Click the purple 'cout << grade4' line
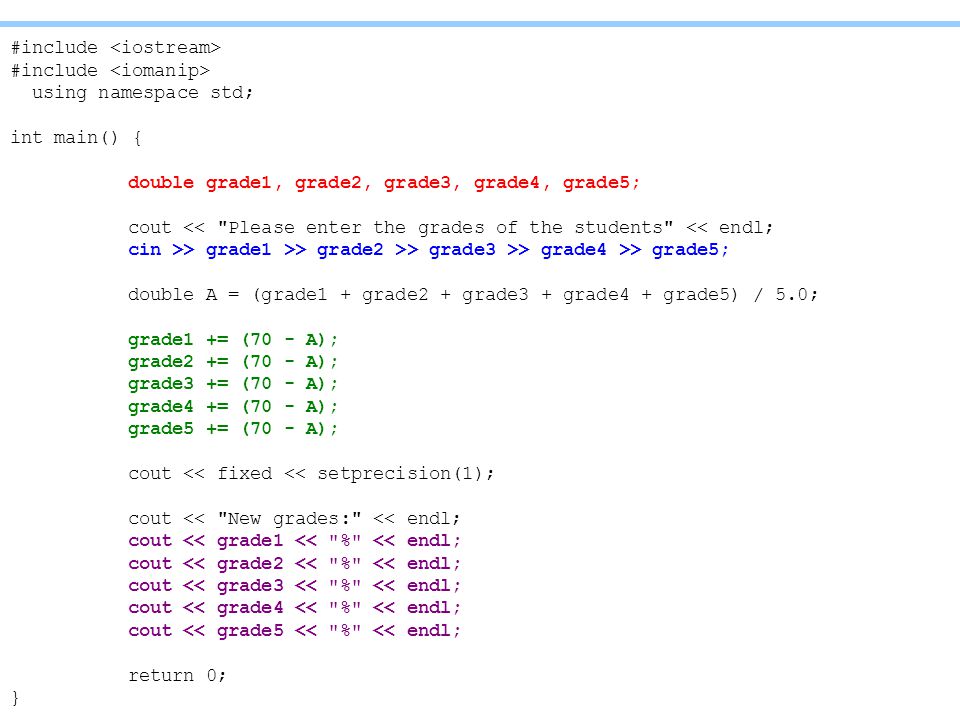 pos(294,608)
